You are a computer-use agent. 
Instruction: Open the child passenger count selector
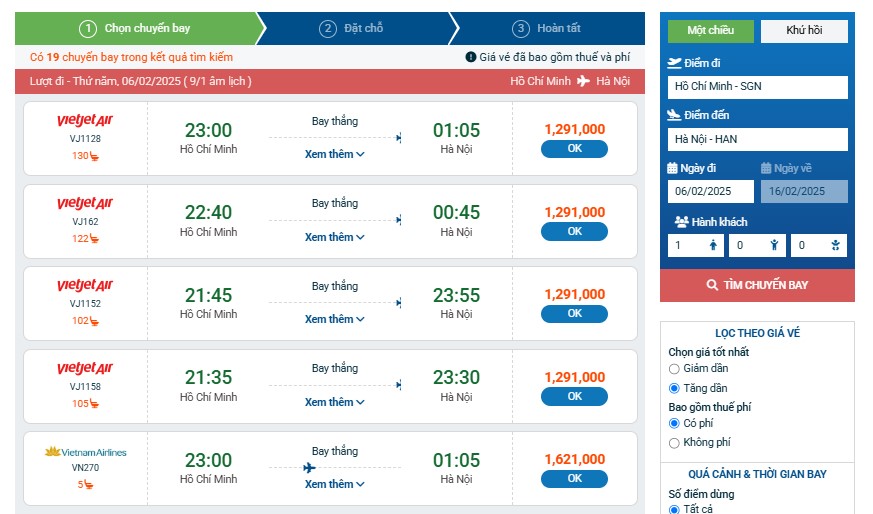pos(757,245)
